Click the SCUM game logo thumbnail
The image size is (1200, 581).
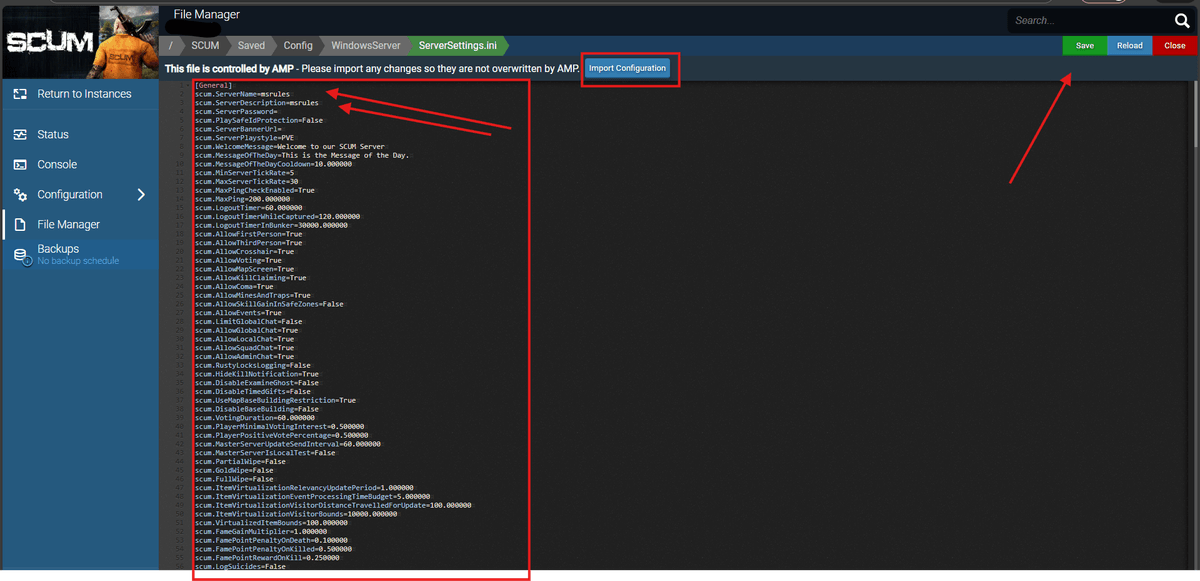click(x=79, y=41)
